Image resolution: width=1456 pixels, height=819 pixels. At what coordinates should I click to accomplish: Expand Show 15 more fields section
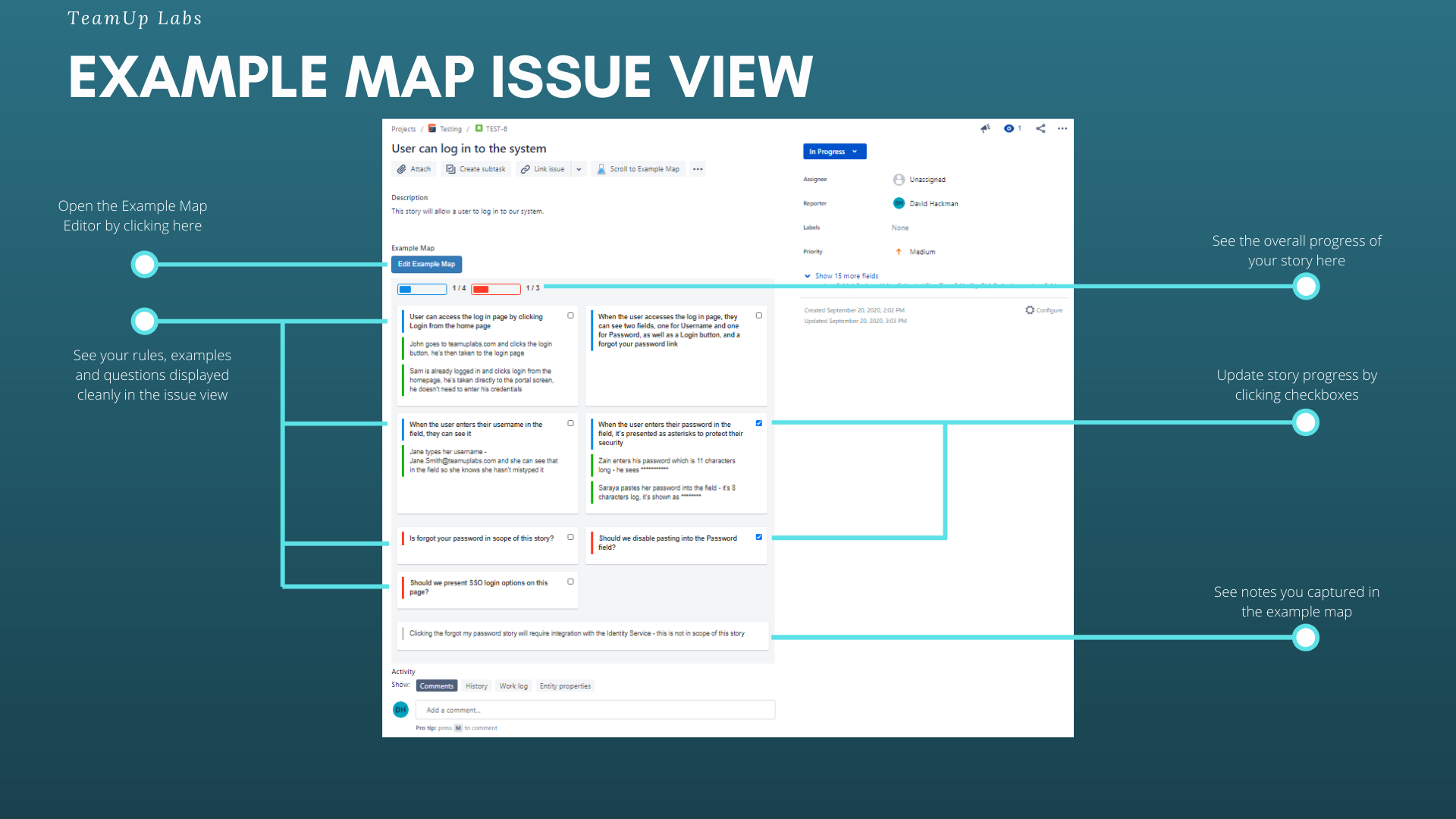846,276
